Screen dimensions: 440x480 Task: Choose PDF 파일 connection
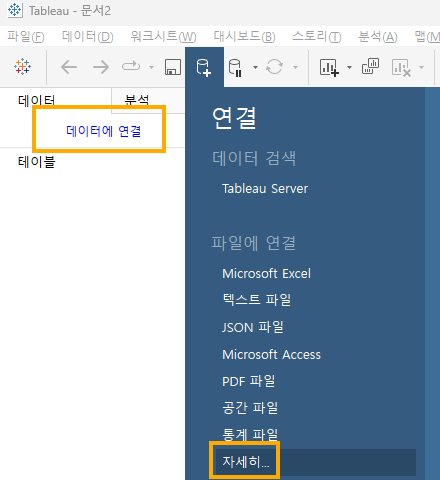(x=249, y=381)
